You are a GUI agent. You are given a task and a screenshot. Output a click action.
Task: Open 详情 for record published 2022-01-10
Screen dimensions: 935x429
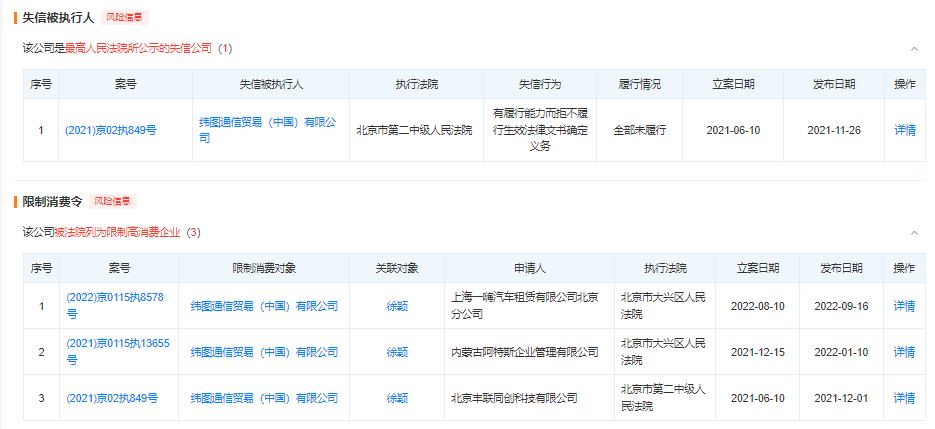click(904, 352)
